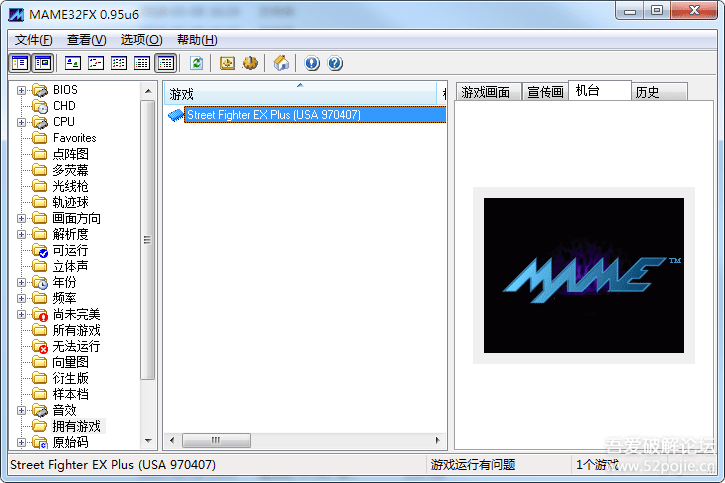Screen dimensions: 725x483
Task: Switch to the 机台 tab
Action: coord(600,90)
